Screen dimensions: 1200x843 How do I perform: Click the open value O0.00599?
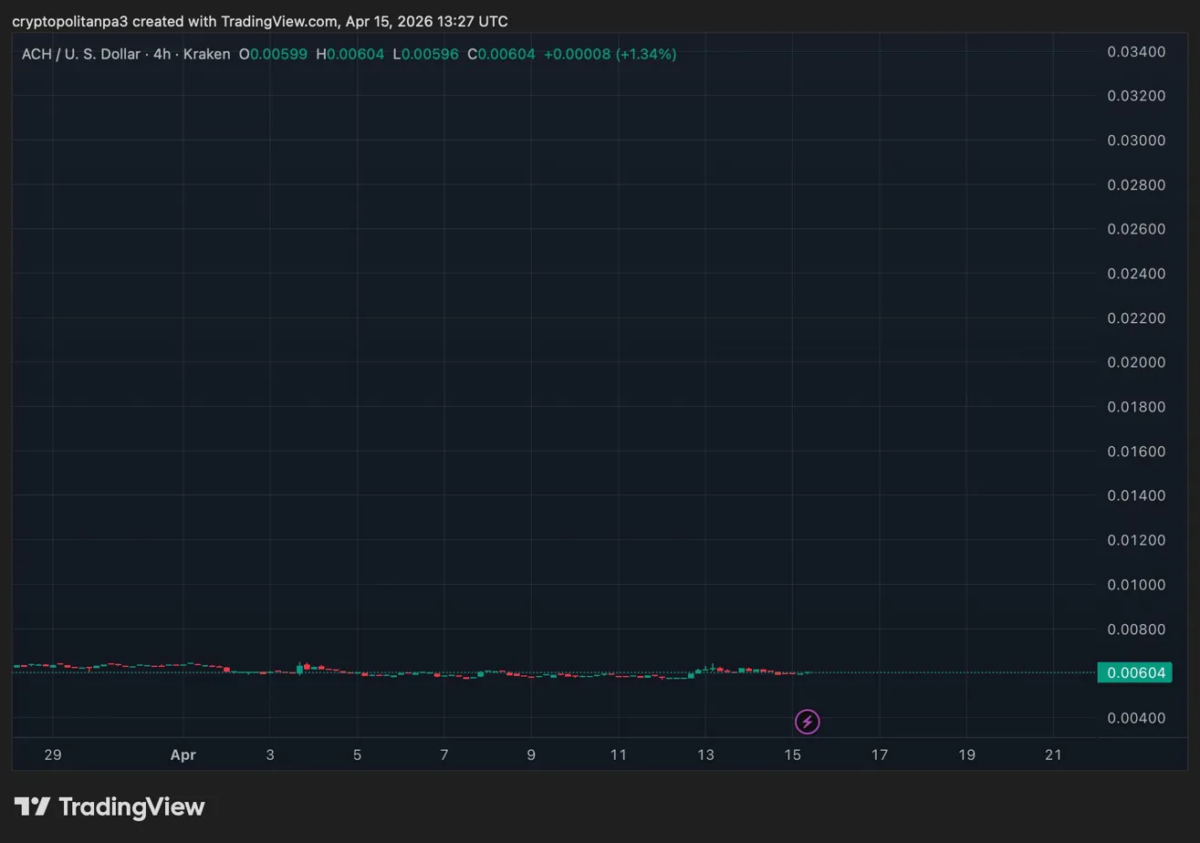[273, 54]
